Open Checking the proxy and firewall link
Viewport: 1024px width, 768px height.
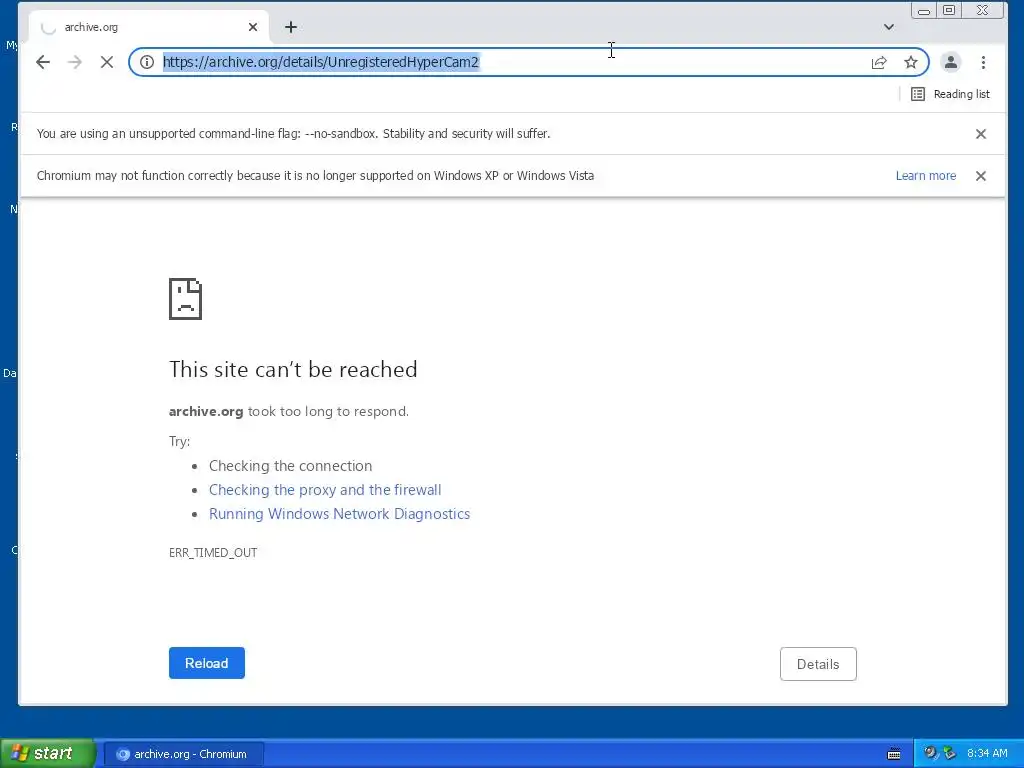click(x=325, y=490)
